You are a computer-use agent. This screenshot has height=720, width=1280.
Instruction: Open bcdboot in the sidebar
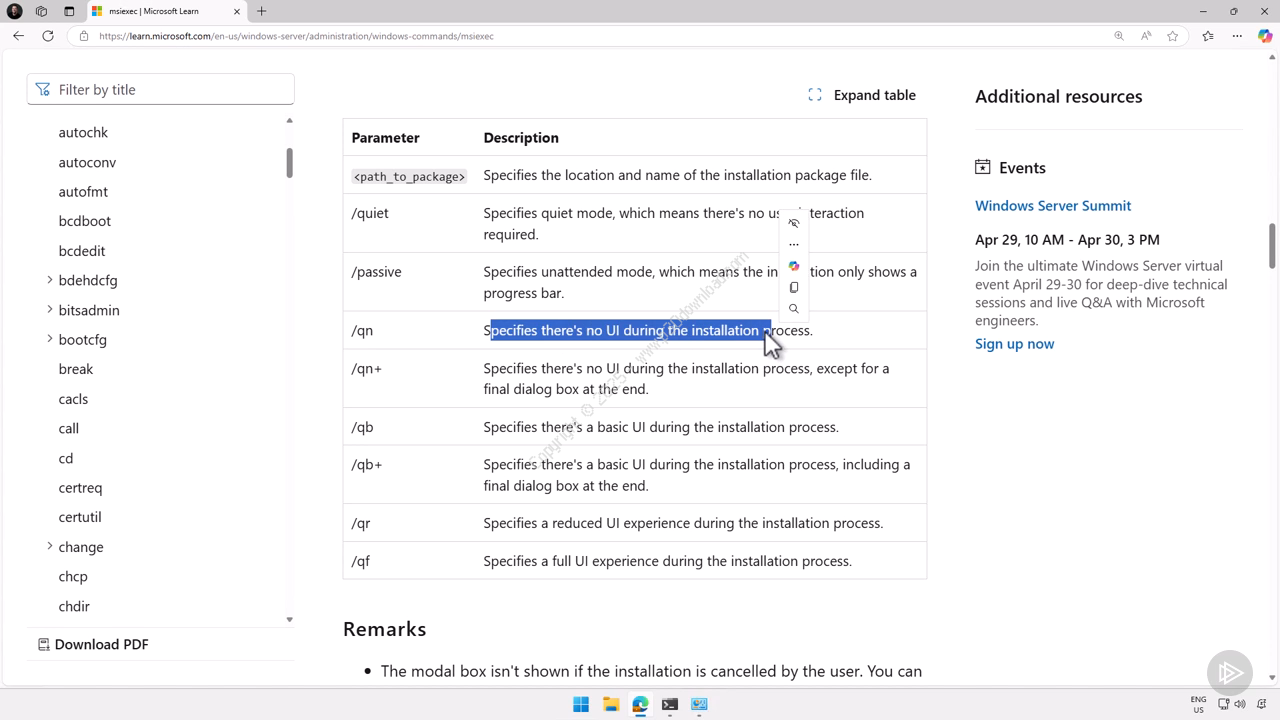coord(85,221)
